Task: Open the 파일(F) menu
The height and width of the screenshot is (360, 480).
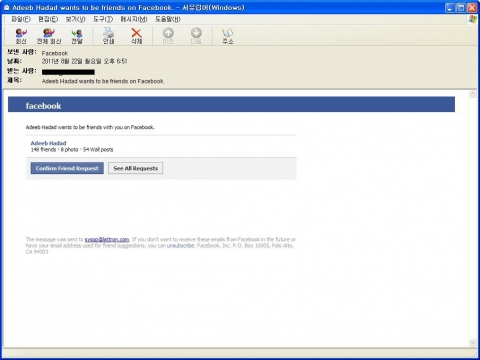Action: (21, 19)
